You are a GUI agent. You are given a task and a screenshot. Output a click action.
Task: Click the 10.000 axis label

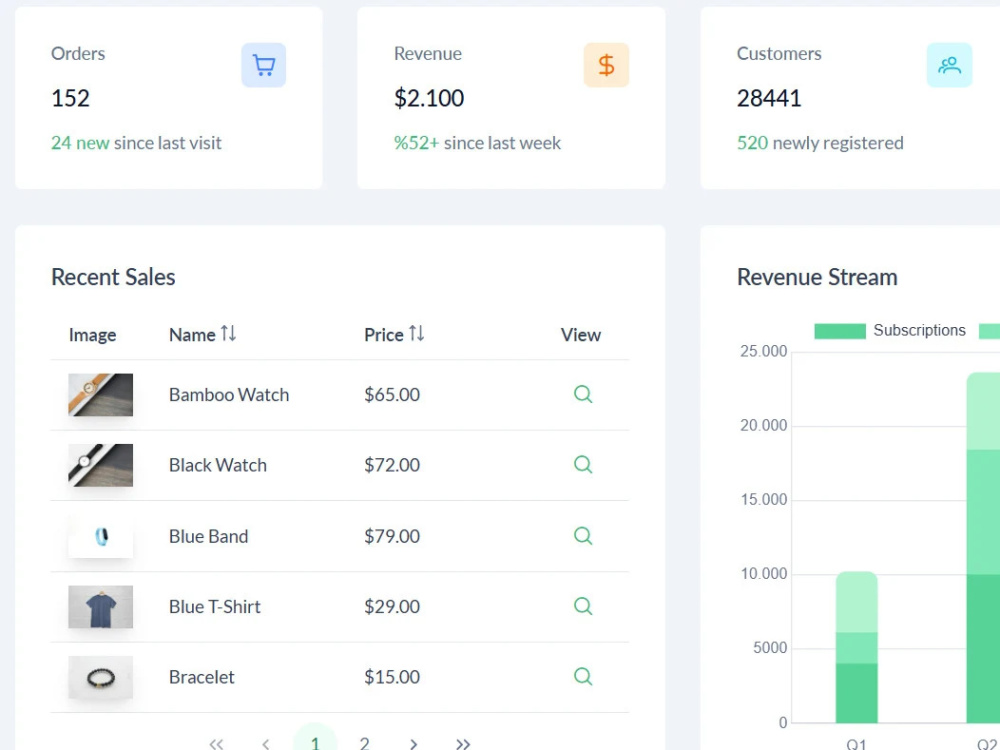(x=763, y=574)
